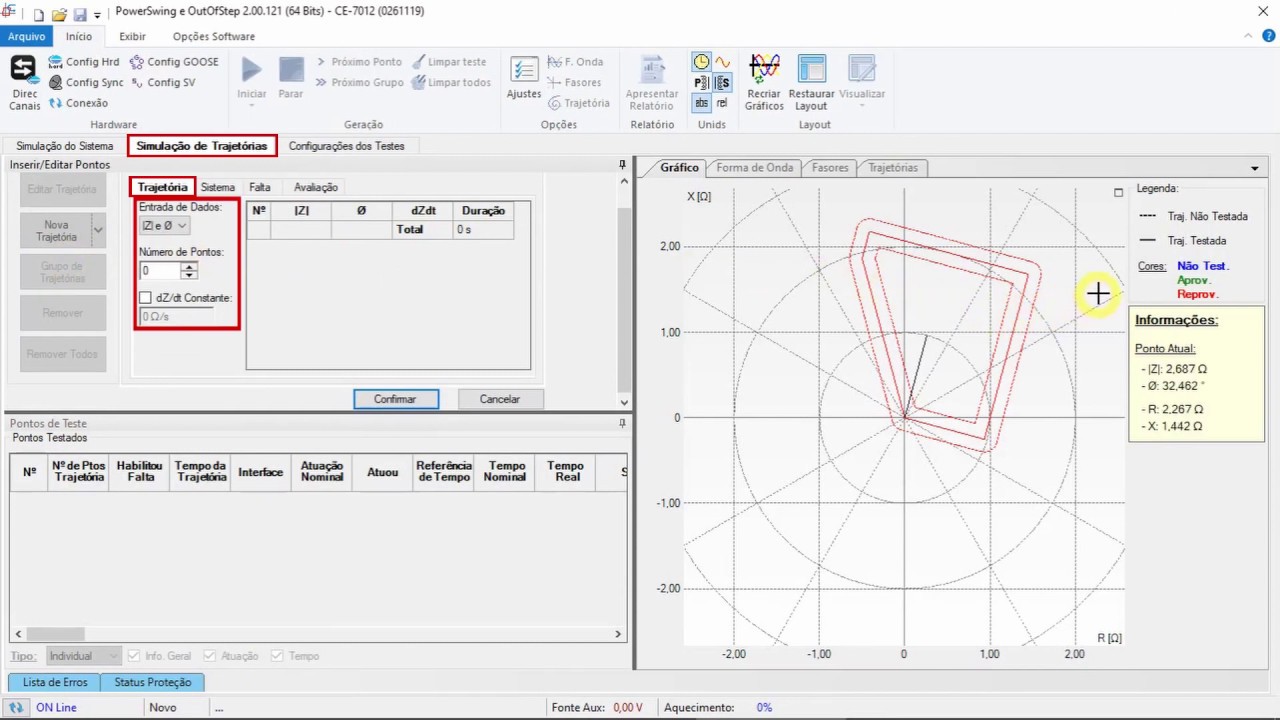Click the F. Onda option icon

click(x=553, y=62)
